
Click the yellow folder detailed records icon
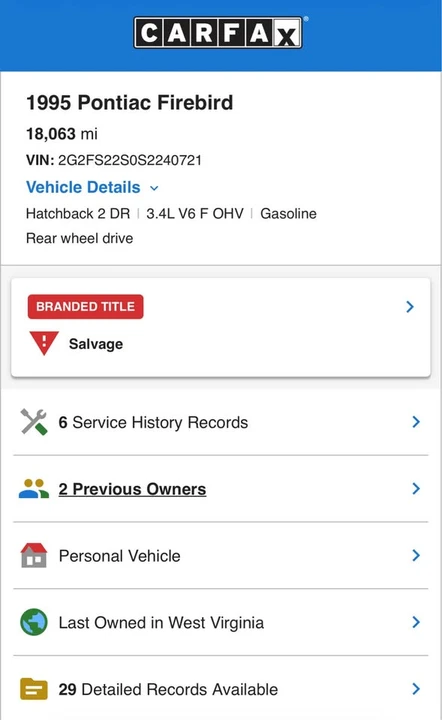tap(34, 689)
